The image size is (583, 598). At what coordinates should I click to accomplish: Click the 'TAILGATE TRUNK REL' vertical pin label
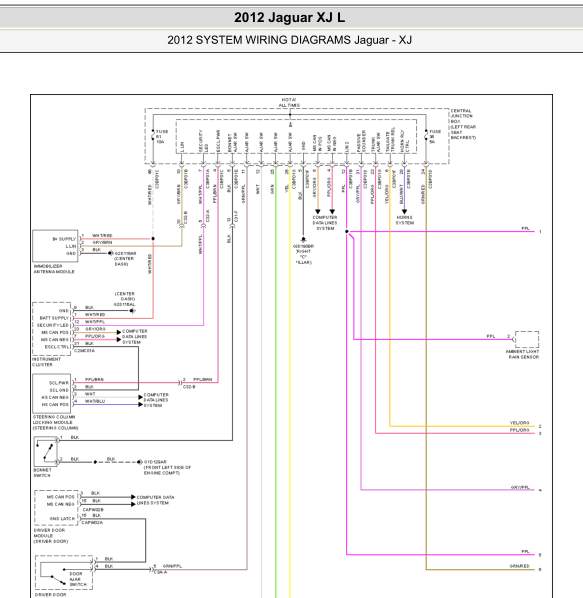coord(390,140)
